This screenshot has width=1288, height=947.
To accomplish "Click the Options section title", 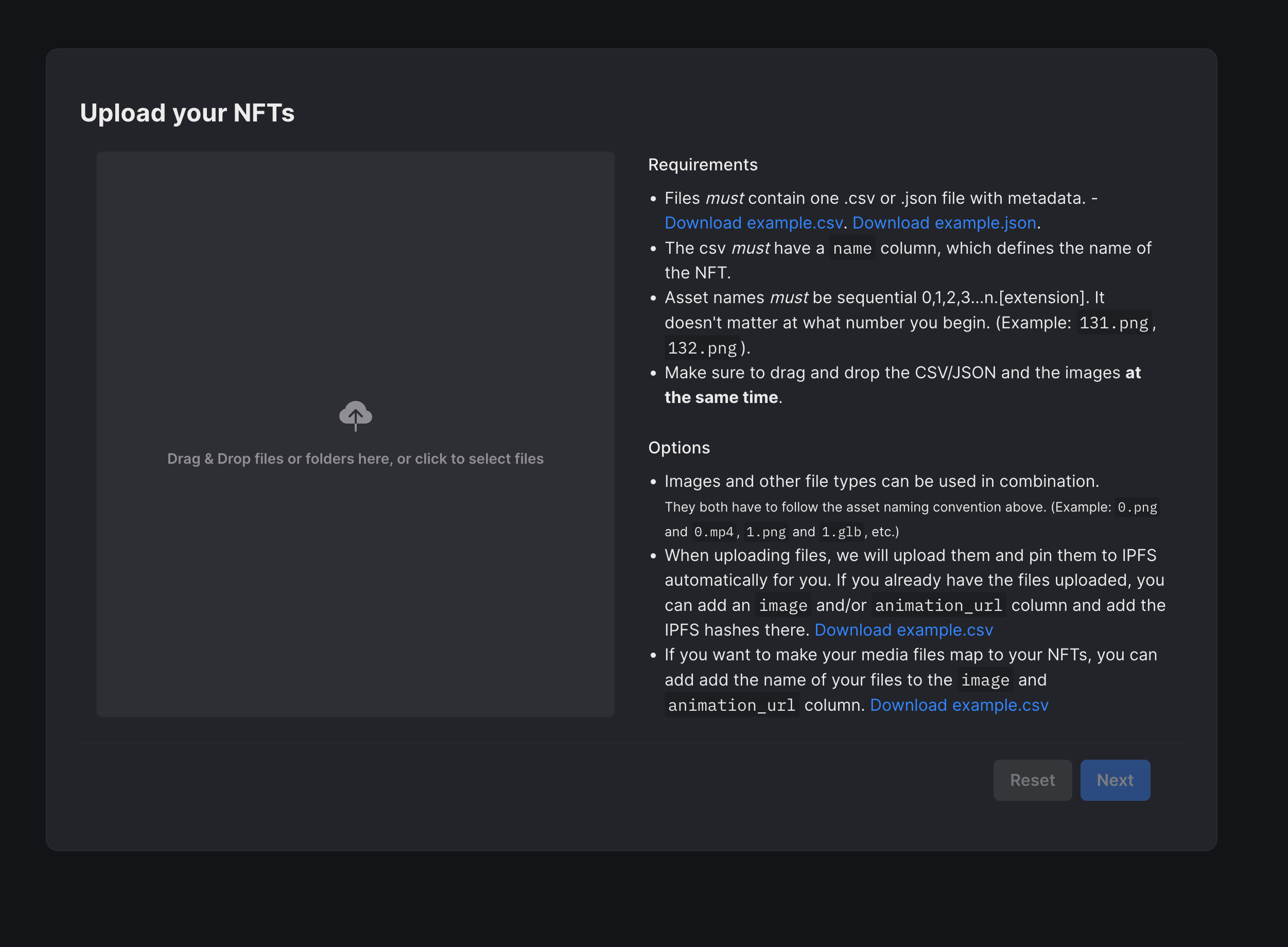I will [x=678, y=448].
